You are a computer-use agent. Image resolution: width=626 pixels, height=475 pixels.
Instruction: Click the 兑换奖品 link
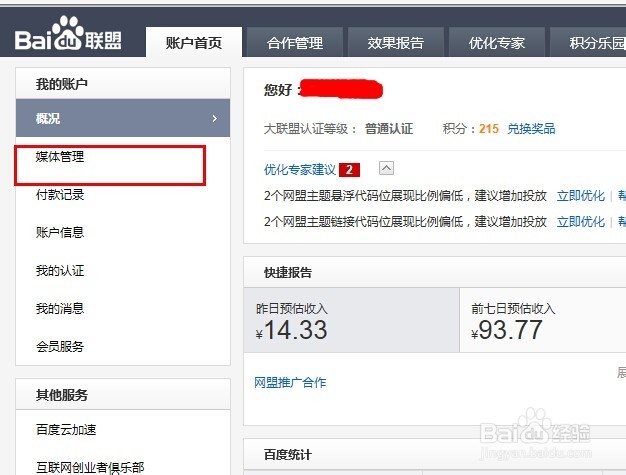[531, 129]
